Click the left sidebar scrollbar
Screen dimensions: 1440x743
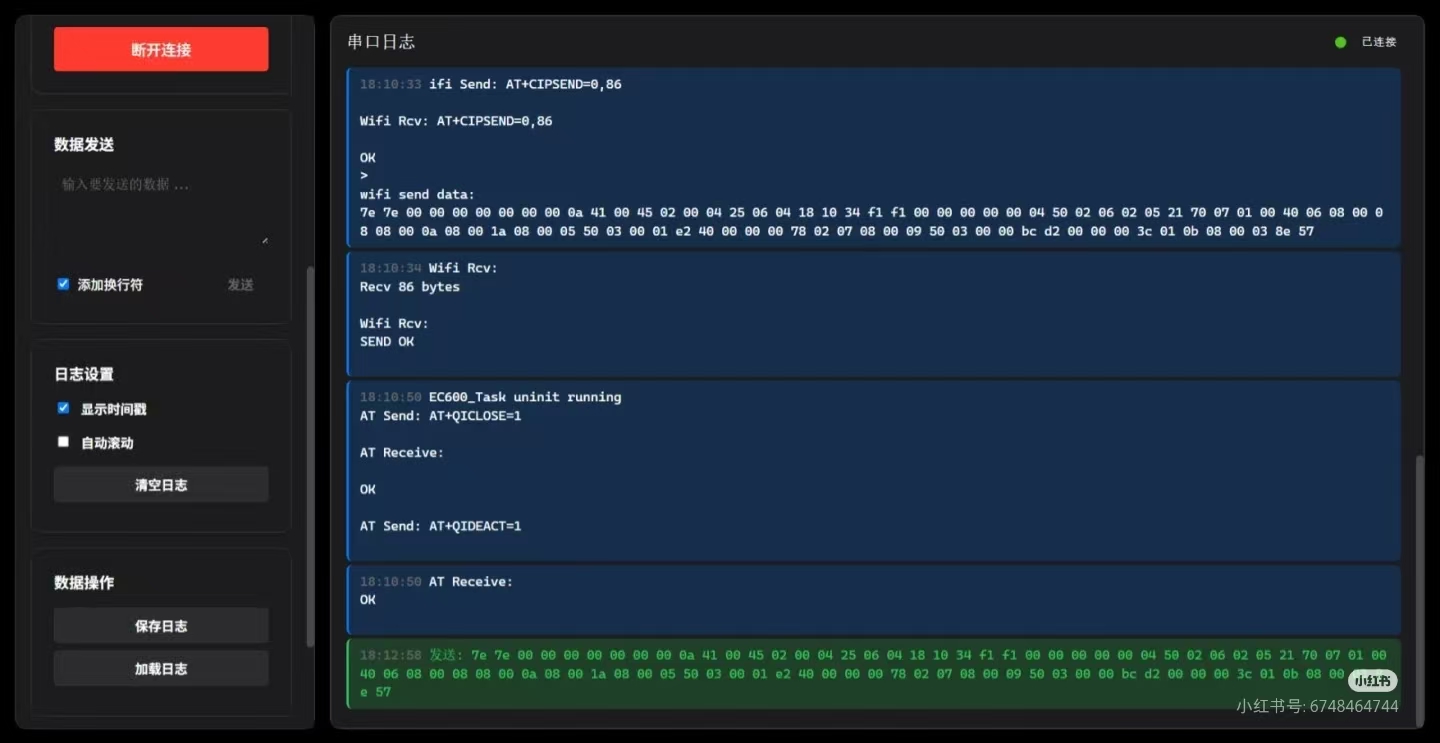click(310, 457)
